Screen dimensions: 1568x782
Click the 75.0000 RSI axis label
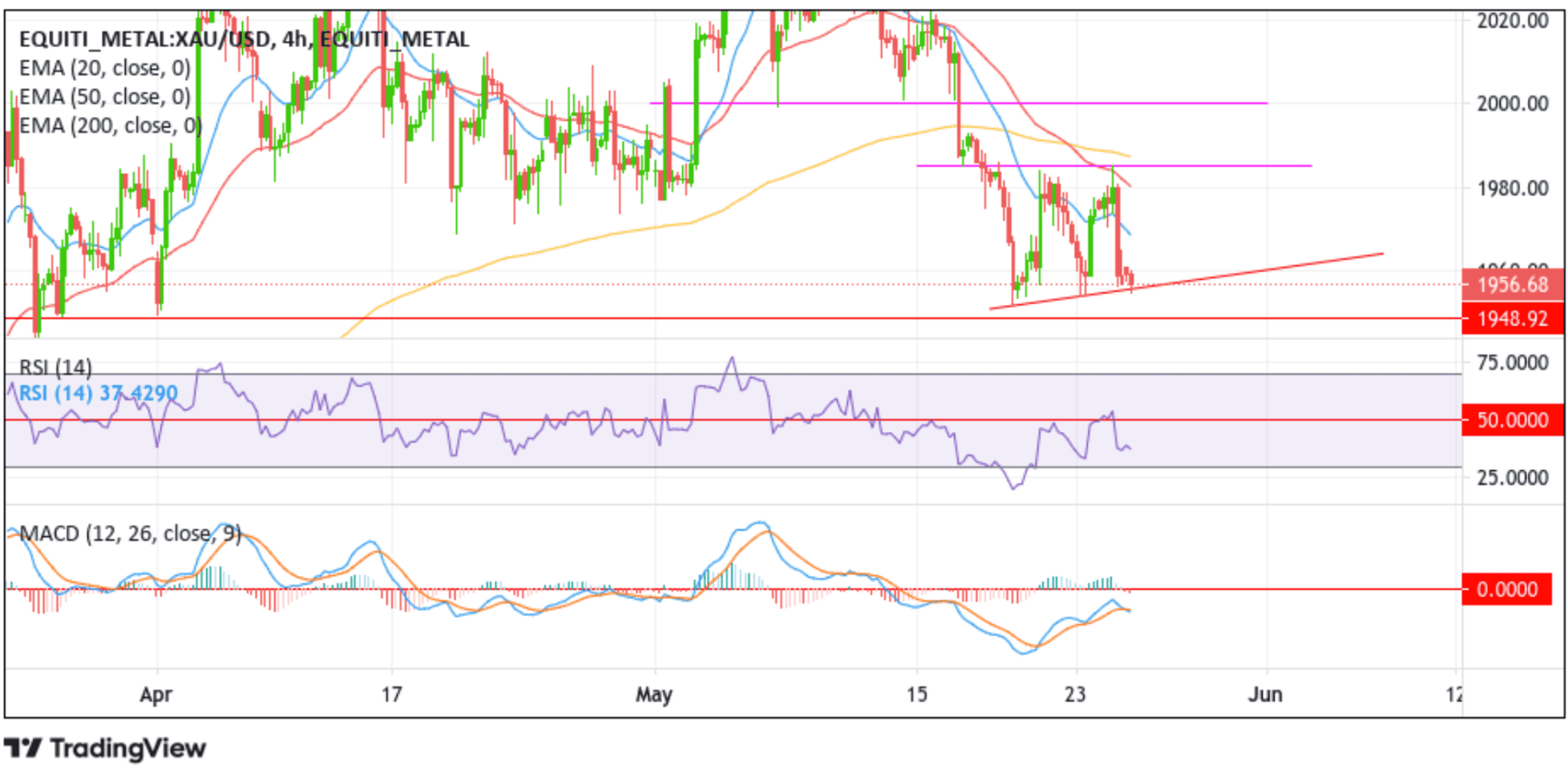tap(1513, 363)
